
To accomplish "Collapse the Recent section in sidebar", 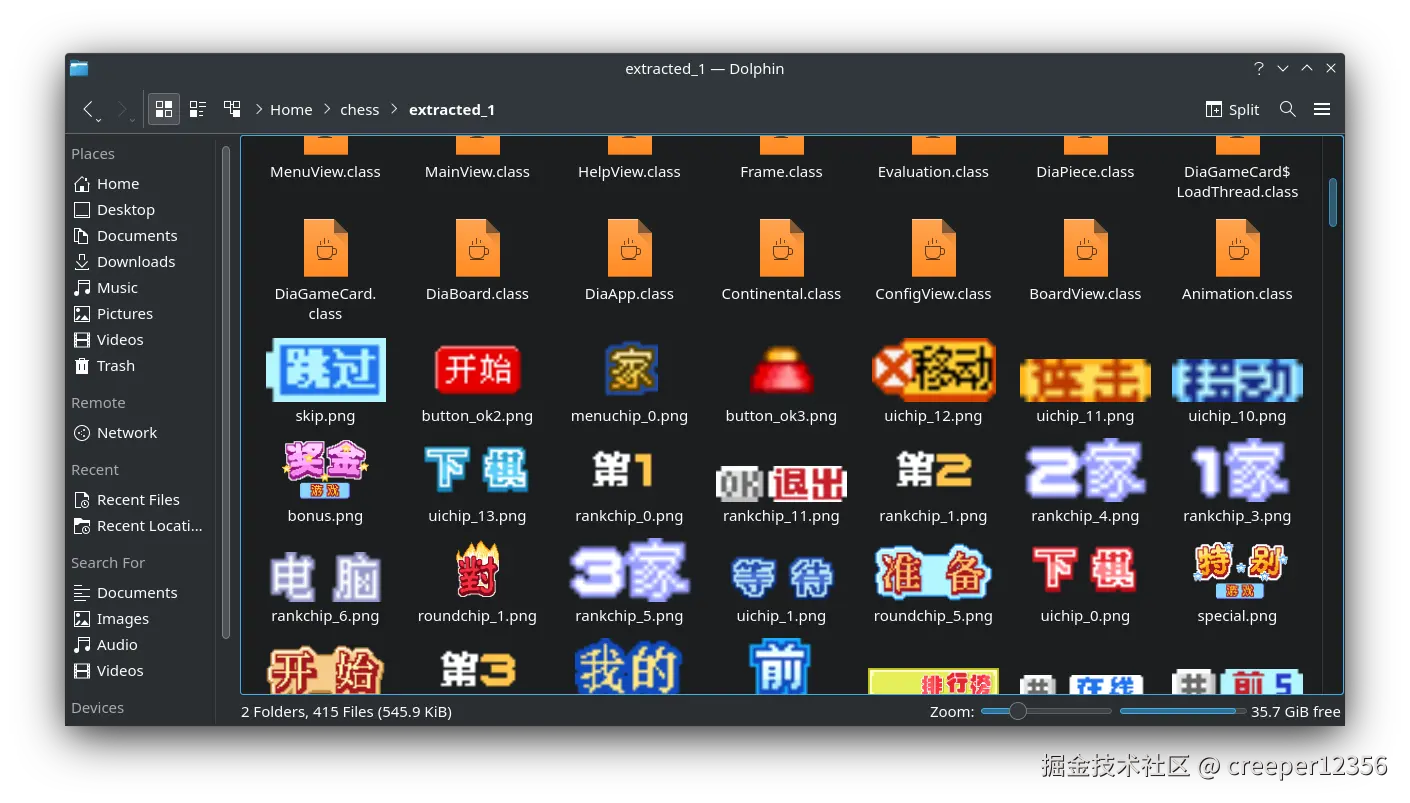I will pyautogui.click(x=95, y=469).
